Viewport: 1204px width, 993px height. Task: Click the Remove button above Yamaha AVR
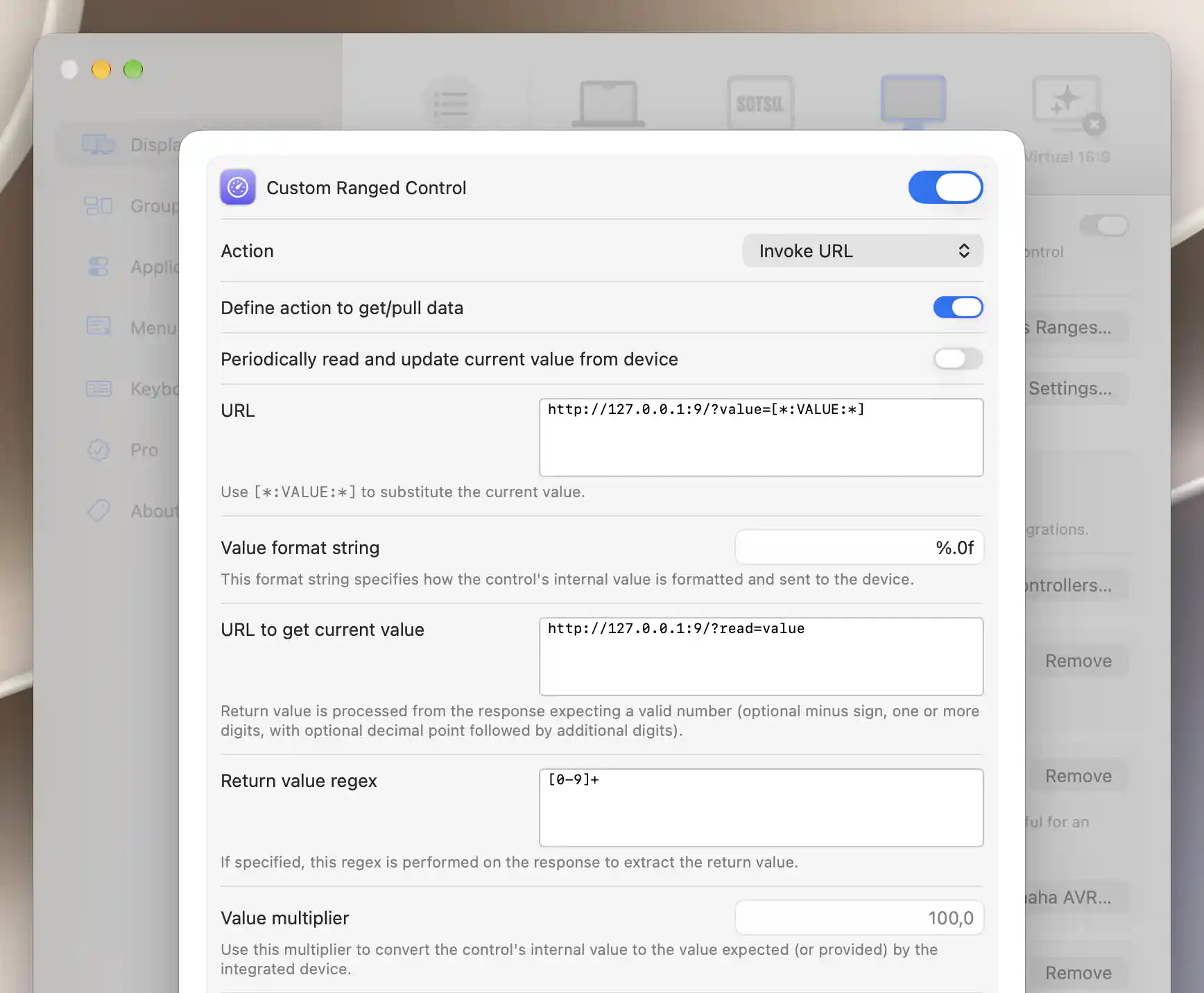coord(1078,776)
